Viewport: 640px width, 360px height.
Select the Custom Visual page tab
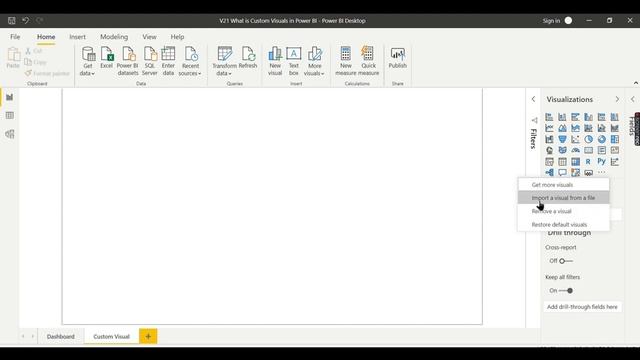point(111,337)
